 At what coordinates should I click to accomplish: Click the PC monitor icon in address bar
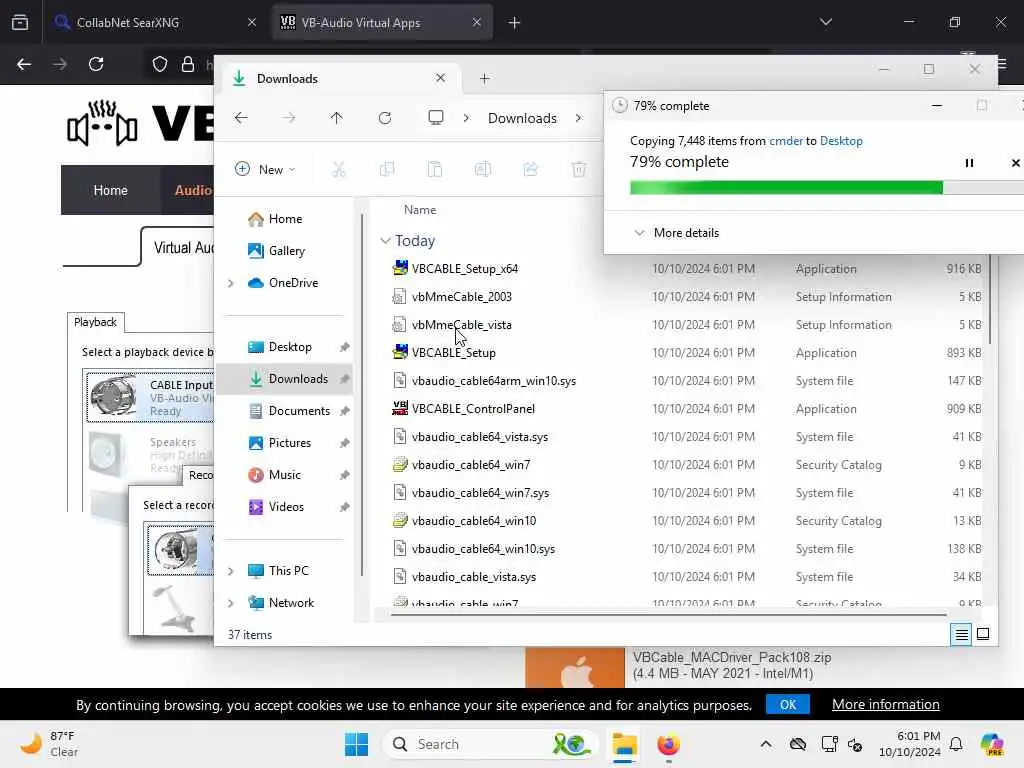436,118
